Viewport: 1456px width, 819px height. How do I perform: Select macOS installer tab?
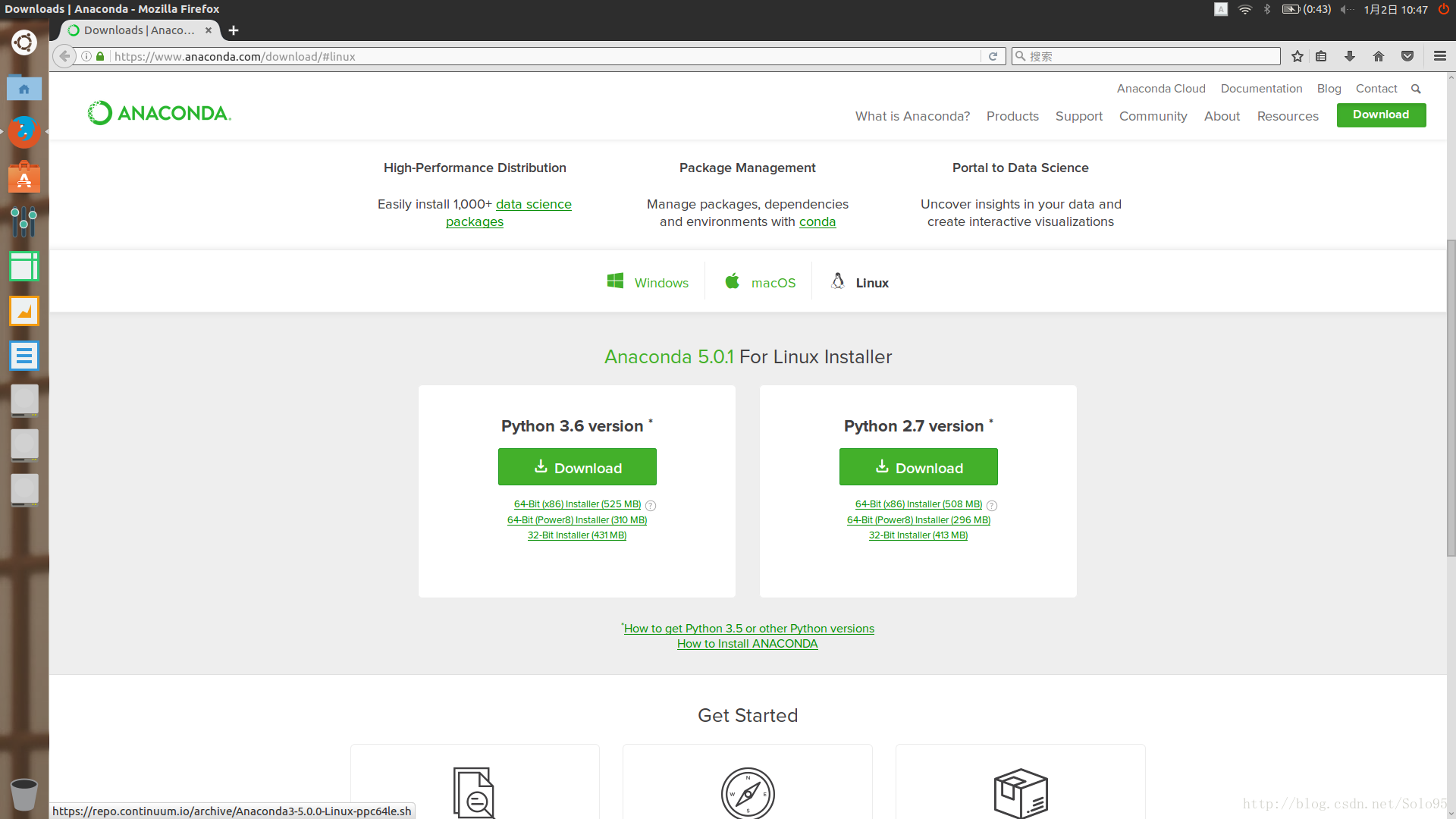760,282
